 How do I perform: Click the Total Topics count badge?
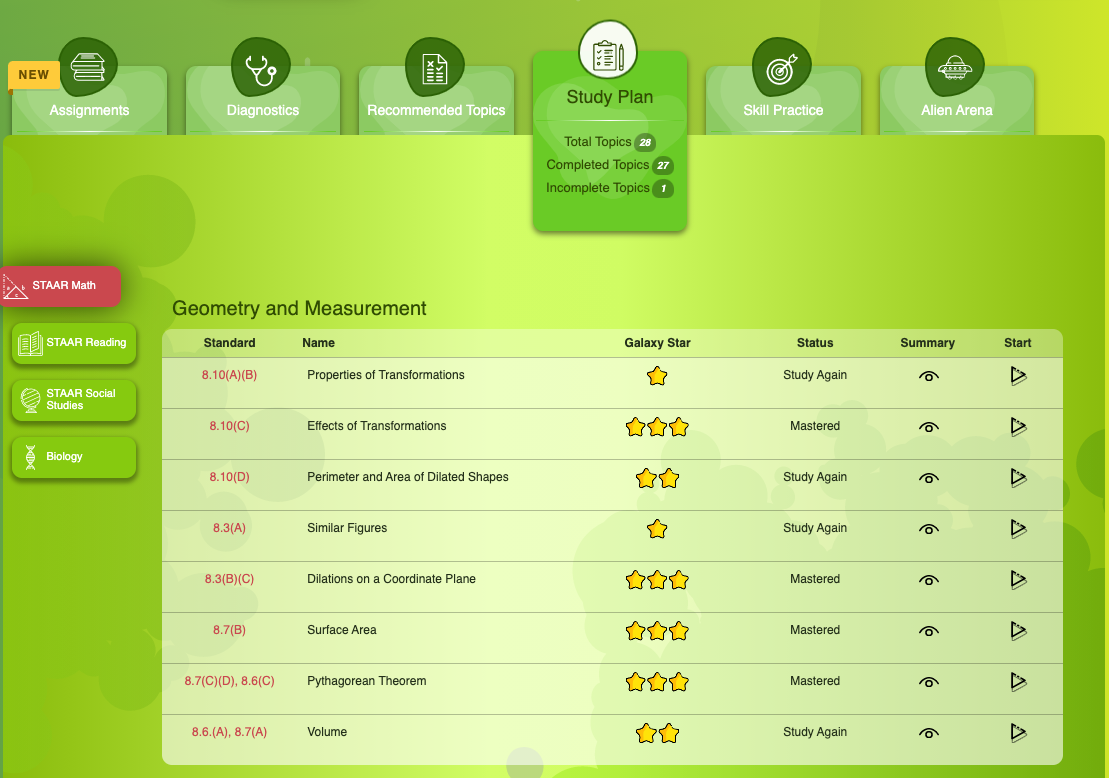pos(645,142)
